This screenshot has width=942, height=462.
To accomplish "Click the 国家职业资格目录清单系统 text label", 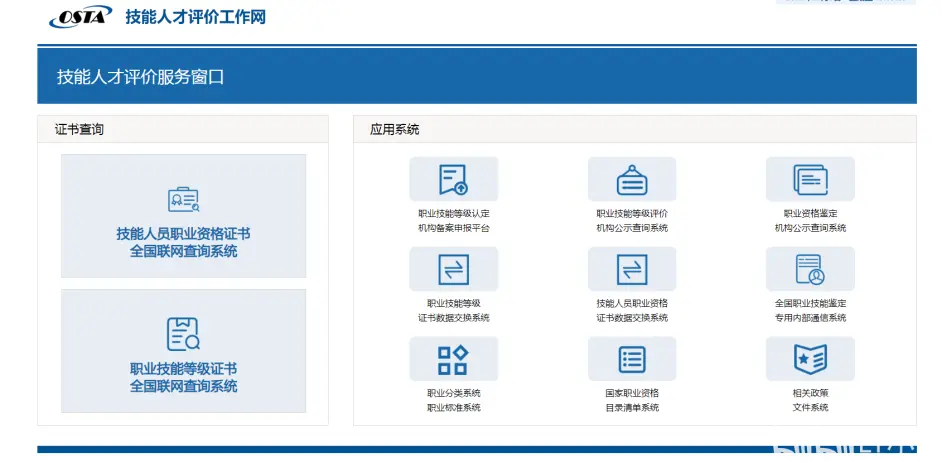I will [631, 400].
